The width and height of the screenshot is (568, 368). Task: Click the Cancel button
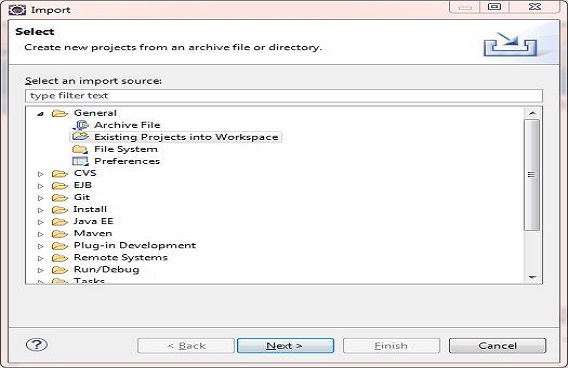click(497, 346)
